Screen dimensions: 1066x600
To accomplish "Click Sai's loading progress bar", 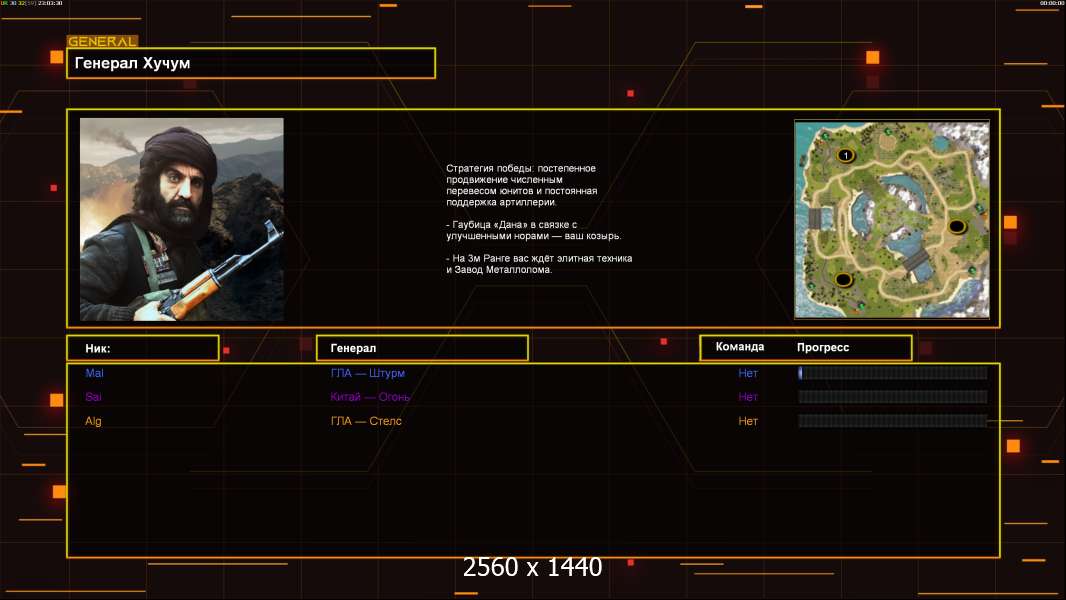I will (892, 397).
